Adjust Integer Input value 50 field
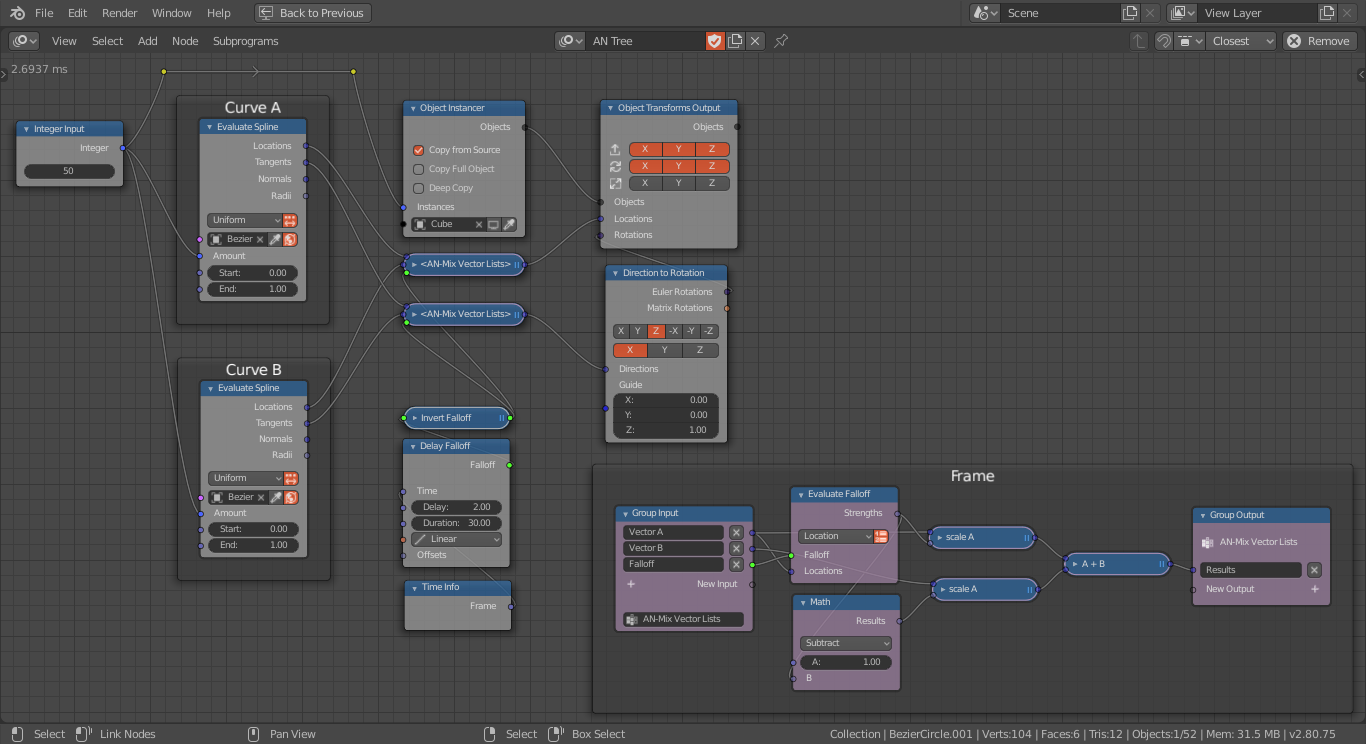 (69, 171)
